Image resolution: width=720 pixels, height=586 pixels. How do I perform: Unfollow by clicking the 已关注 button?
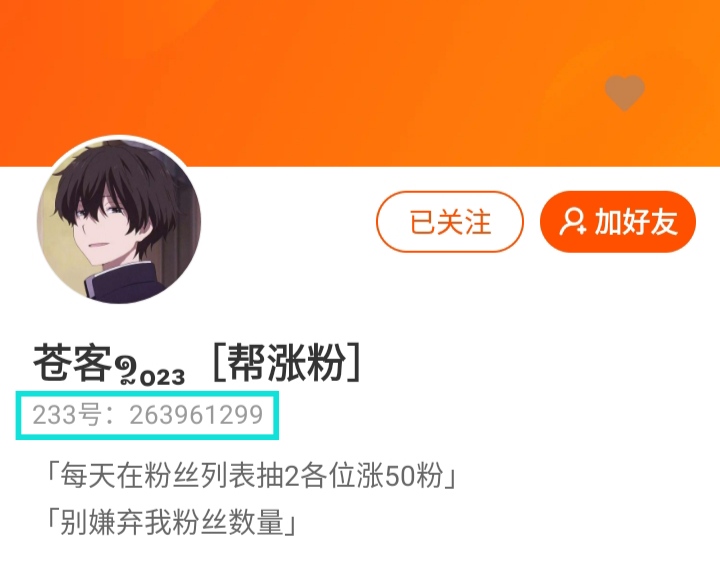(x=450, y=222)
